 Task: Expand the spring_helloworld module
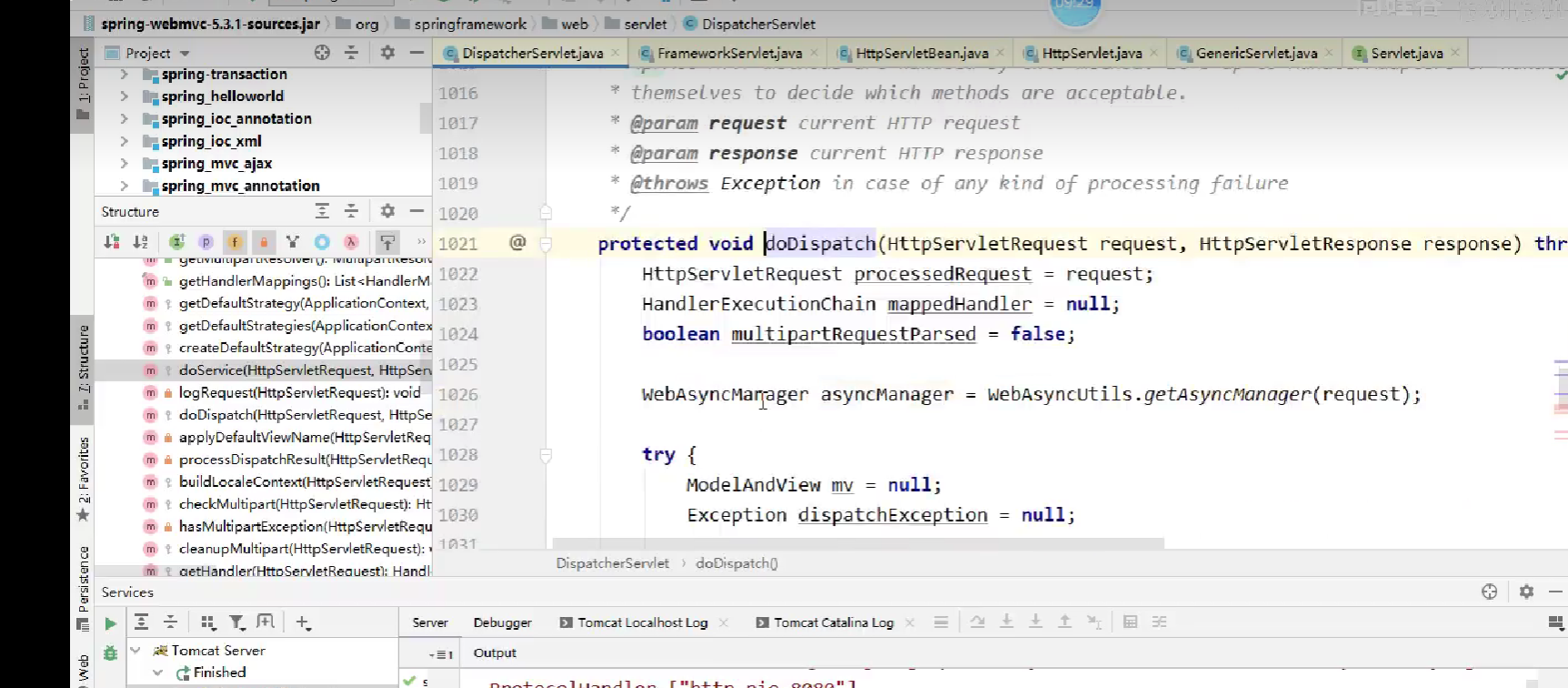pyautogui.click(x=124, y=96)
